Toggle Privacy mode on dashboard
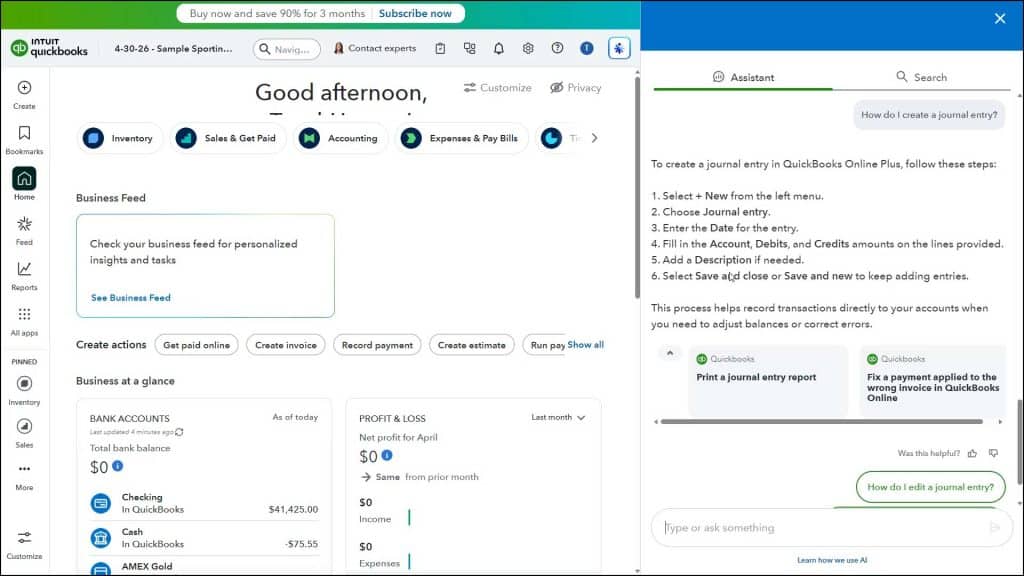This screenshot has height=576, width=1024. pyautogui.click(x=575, y=88)
